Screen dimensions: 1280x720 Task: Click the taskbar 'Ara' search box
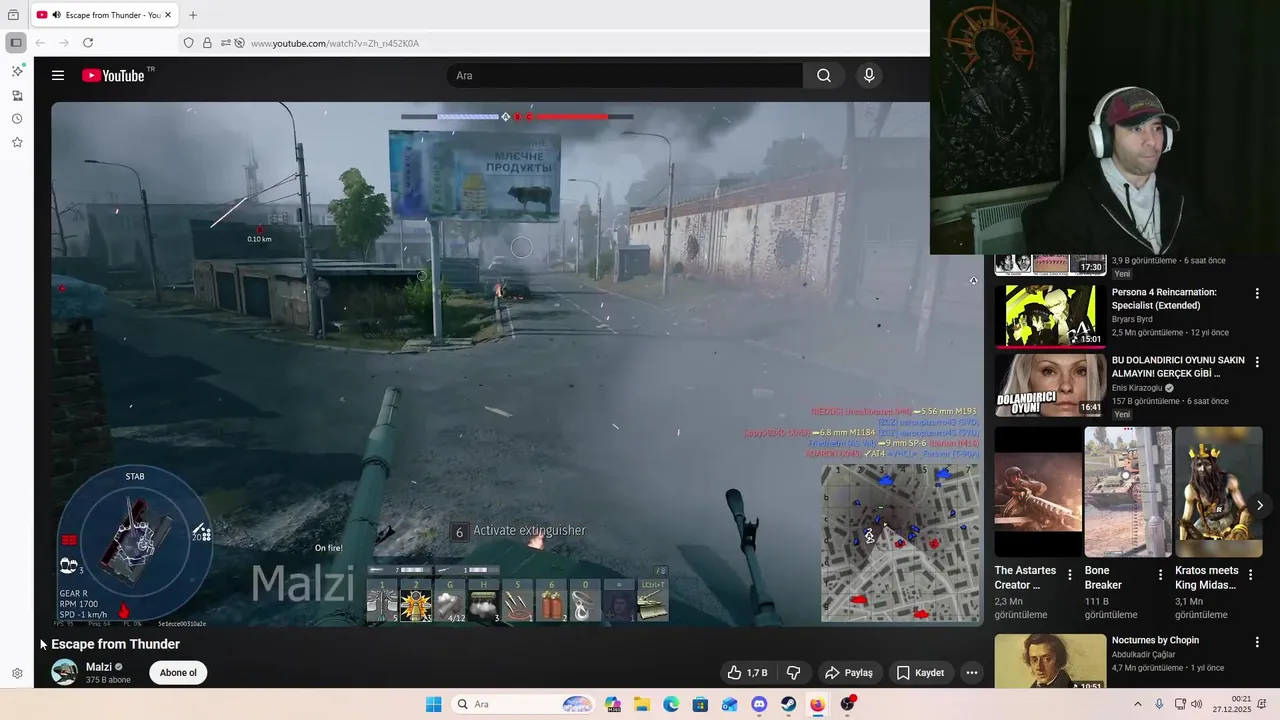523,704
